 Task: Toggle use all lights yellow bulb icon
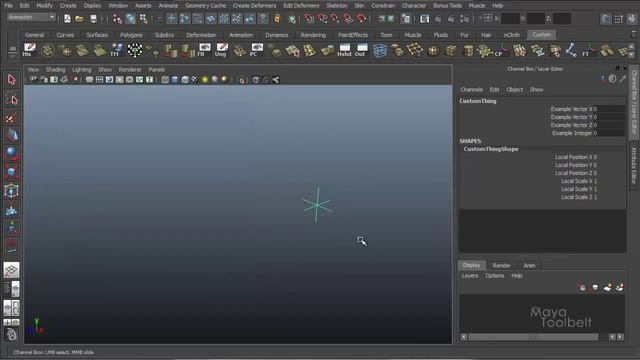pyautogui.click(x=205, y=80)
